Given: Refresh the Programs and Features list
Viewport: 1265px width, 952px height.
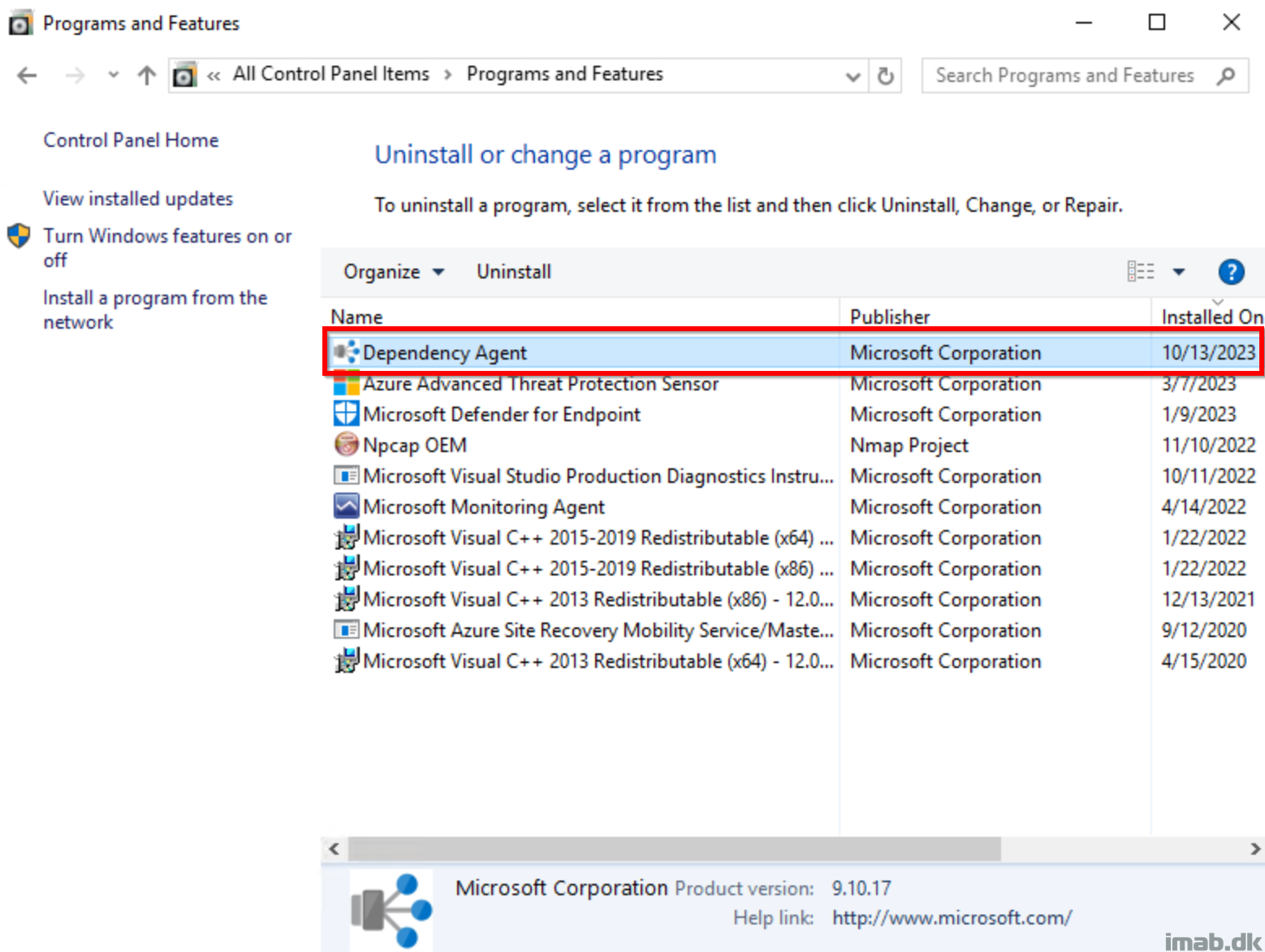Looking at the screenshot, I should (x=886, y=76).
